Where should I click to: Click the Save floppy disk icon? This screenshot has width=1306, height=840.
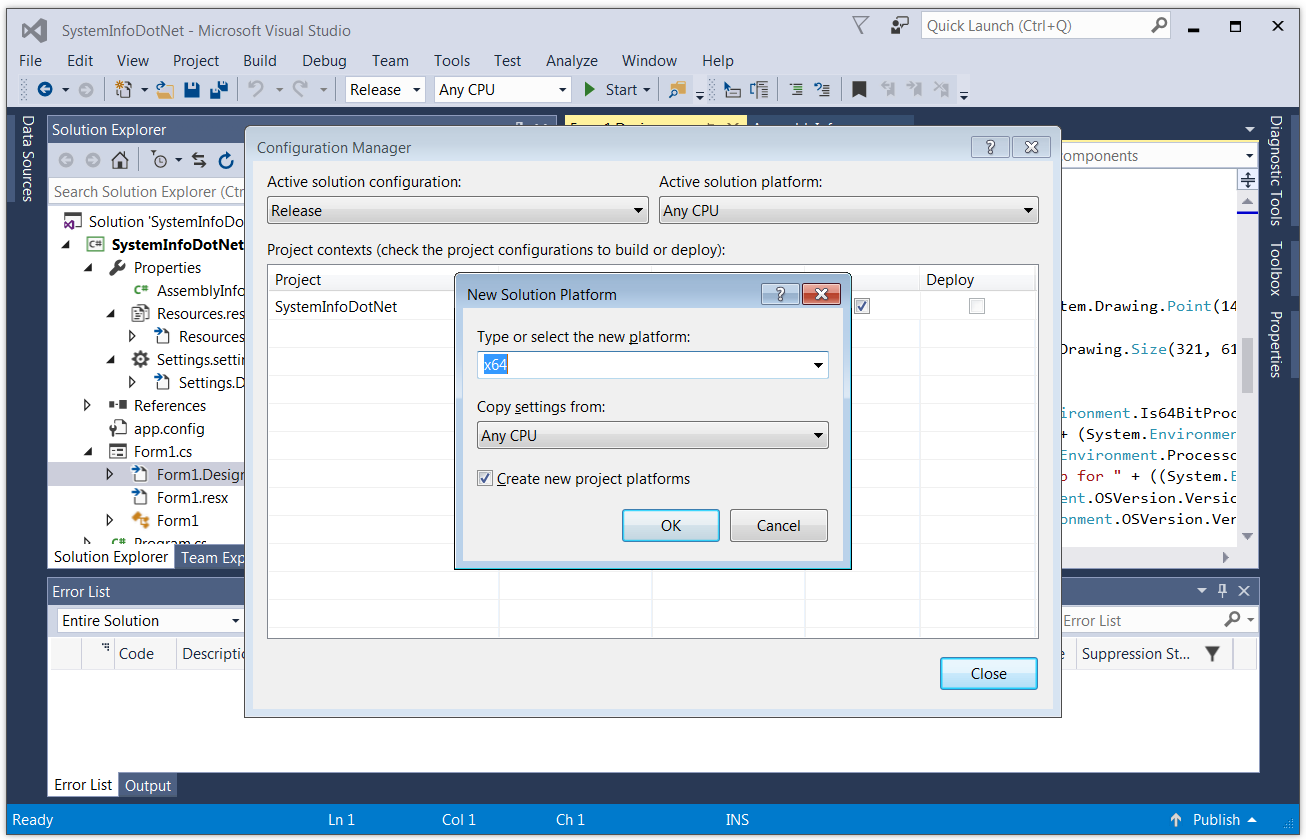(192, 90)
